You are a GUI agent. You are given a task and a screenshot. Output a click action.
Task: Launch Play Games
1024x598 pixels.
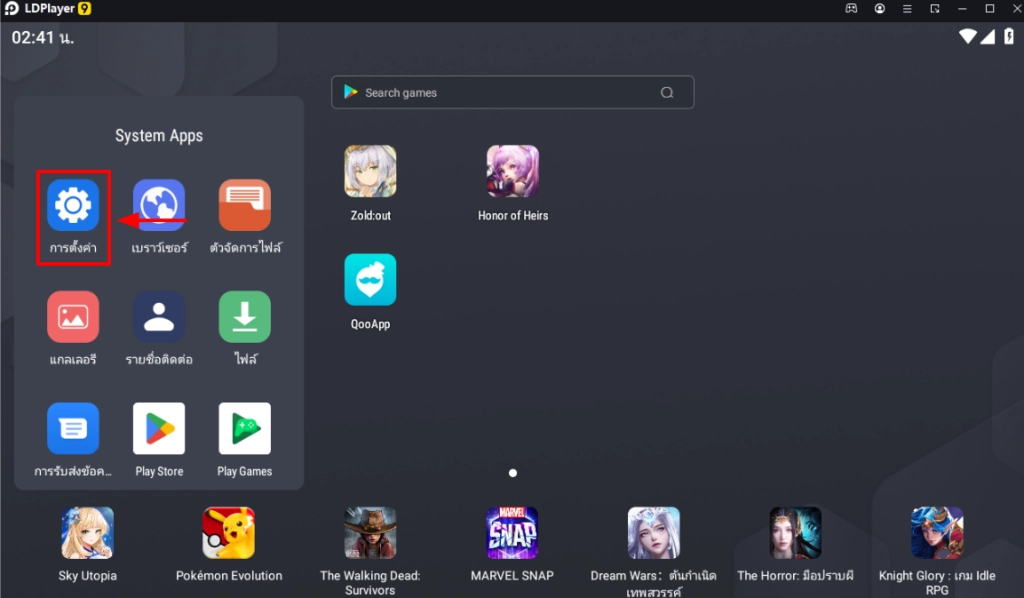tap(245, 428)
